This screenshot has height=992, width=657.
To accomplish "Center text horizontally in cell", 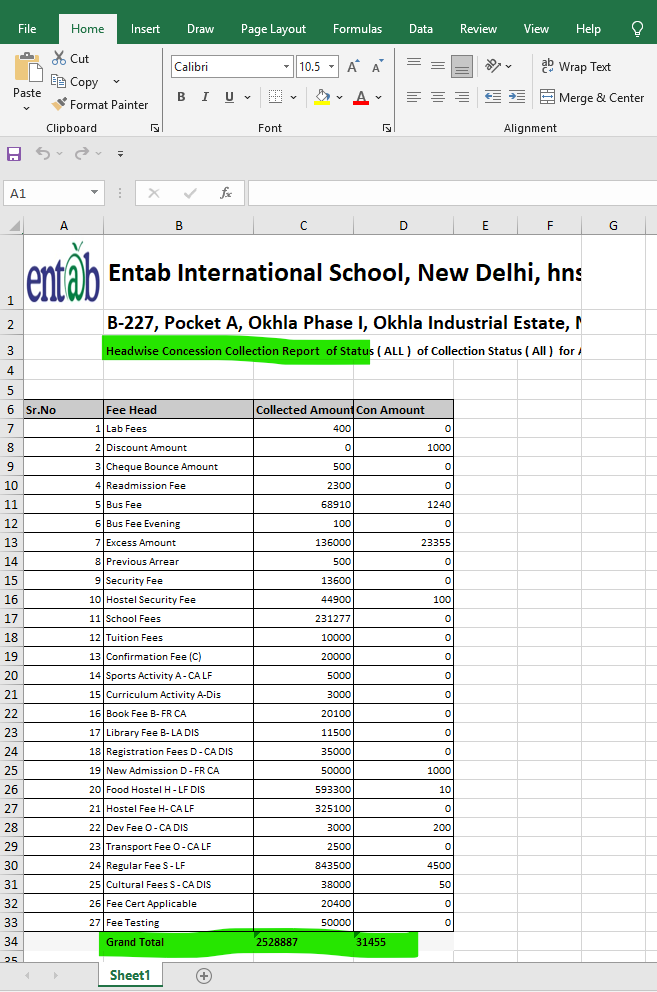I will click(438, 97).
